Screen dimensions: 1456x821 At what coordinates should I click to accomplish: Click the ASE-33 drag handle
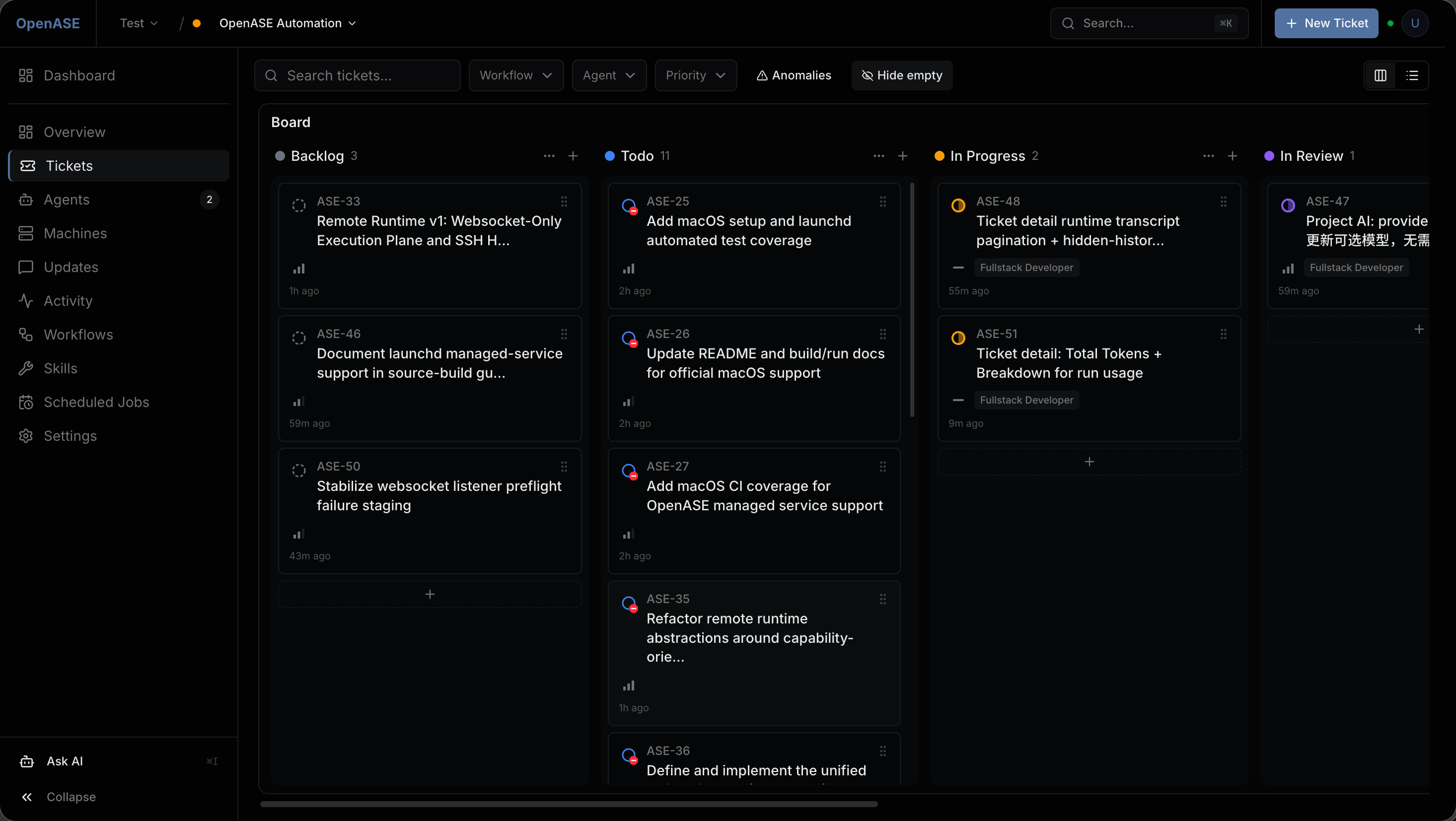tap(564, 202)
